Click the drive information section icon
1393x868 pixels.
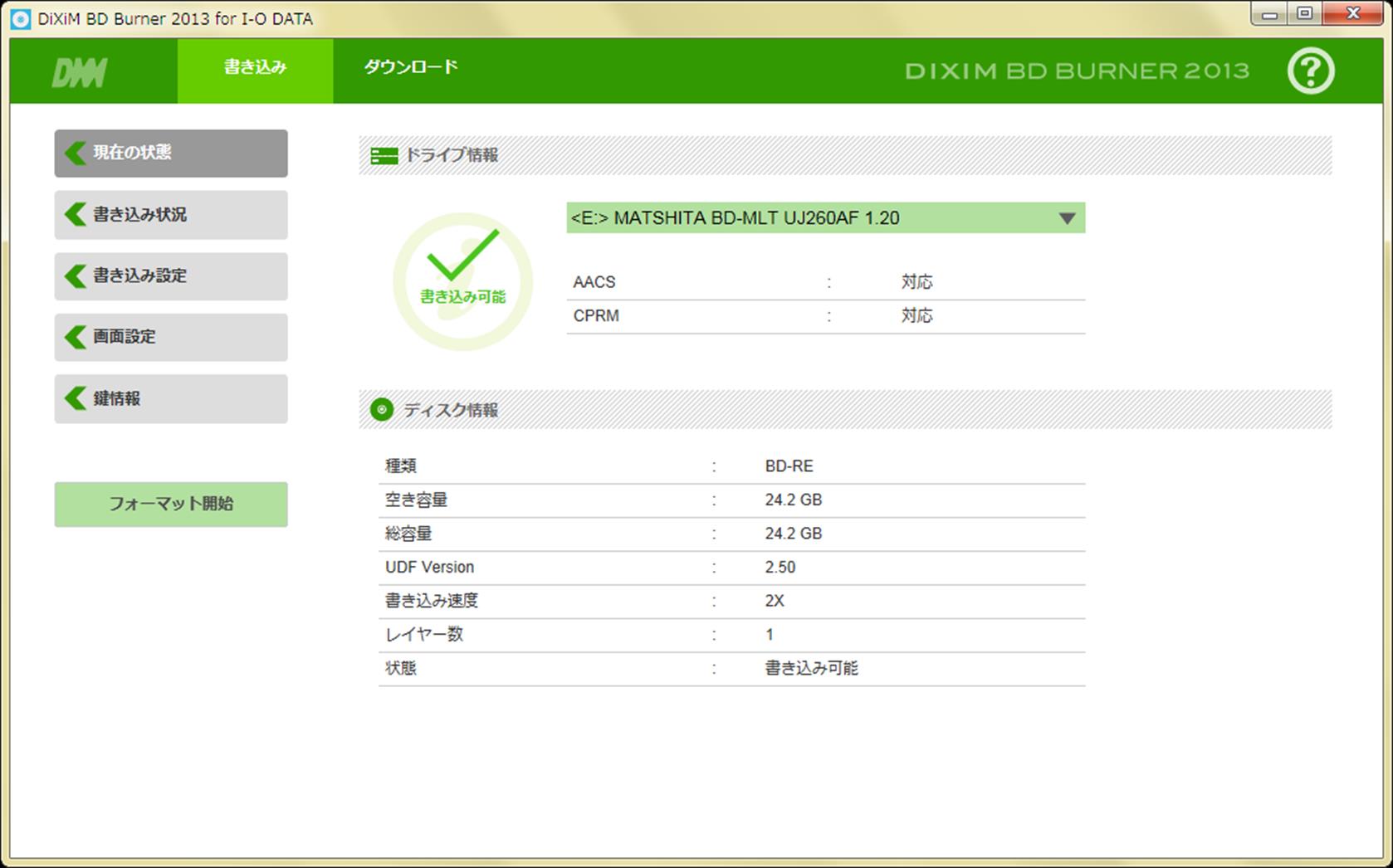click(384, 155)
